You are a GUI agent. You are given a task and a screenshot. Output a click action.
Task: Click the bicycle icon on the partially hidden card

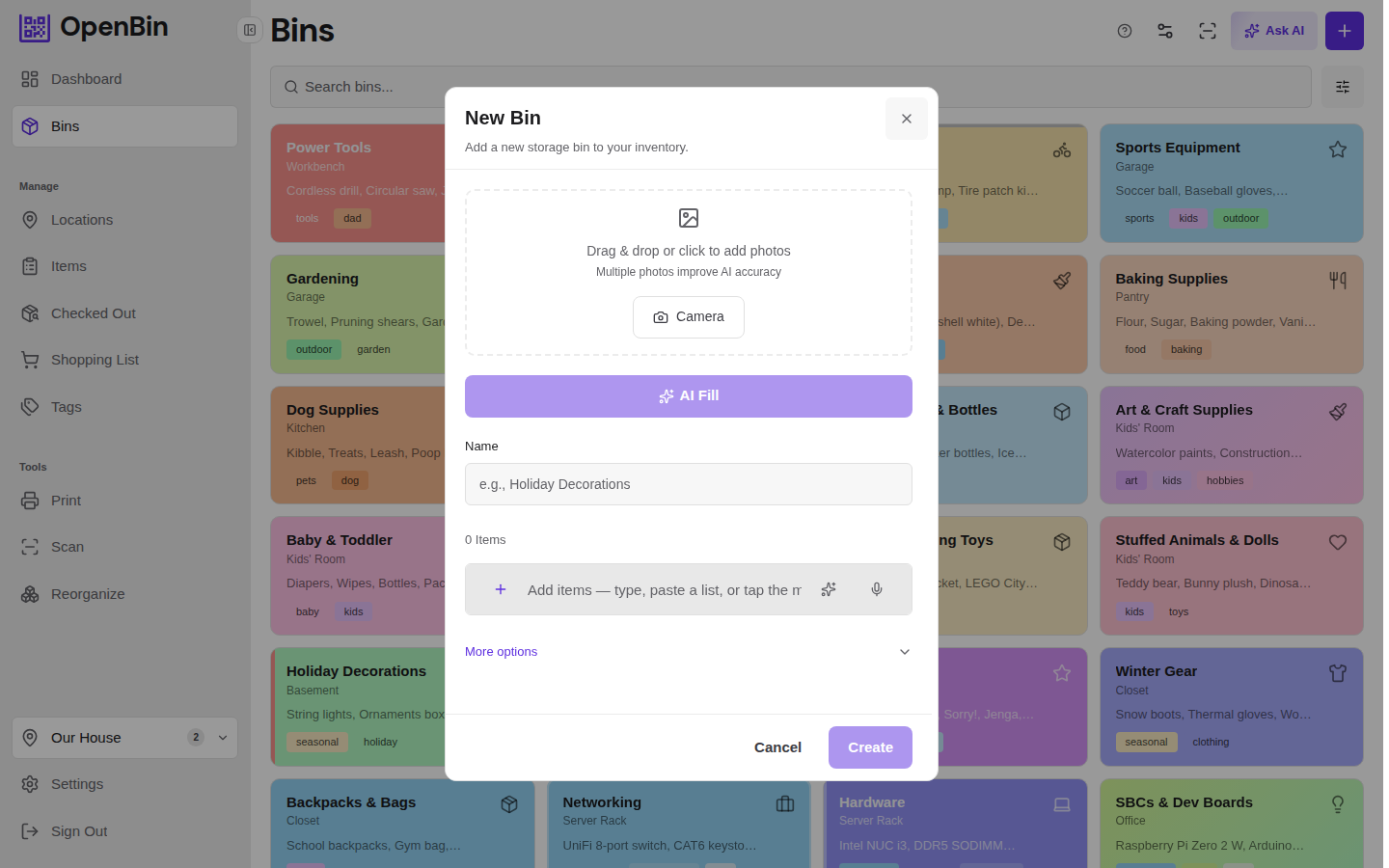click(x=1062, y=149)
